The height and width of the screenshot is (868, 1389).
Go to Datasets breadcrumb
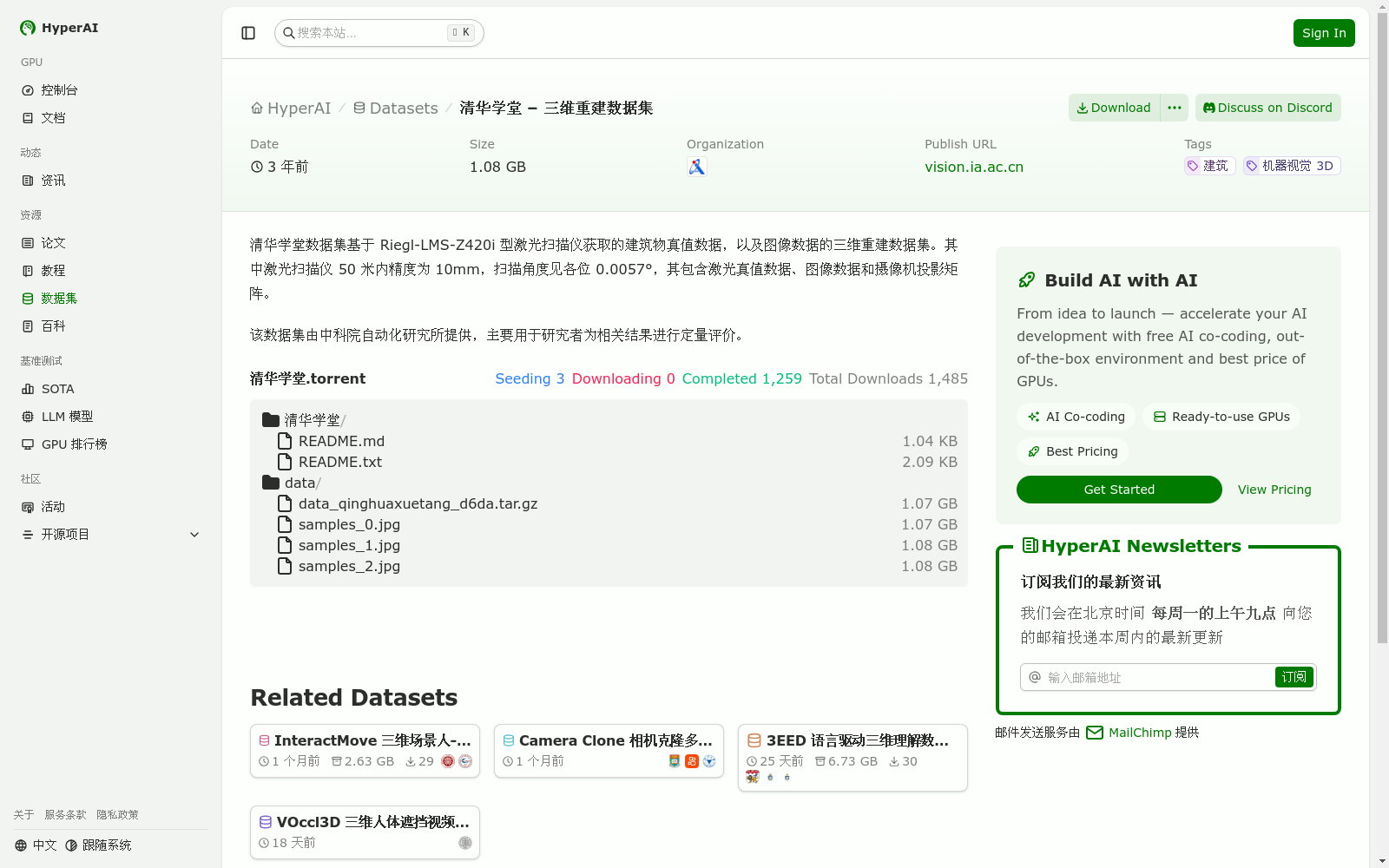point(395,108)
